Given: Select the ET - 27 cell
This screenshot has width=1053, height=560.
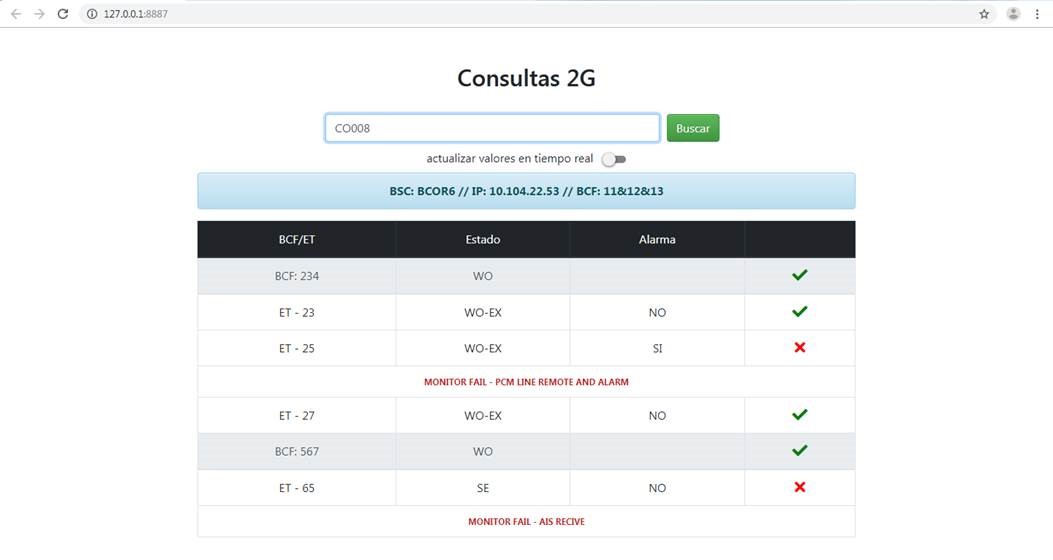Looking at the screenshot, I should click(296, 416).
